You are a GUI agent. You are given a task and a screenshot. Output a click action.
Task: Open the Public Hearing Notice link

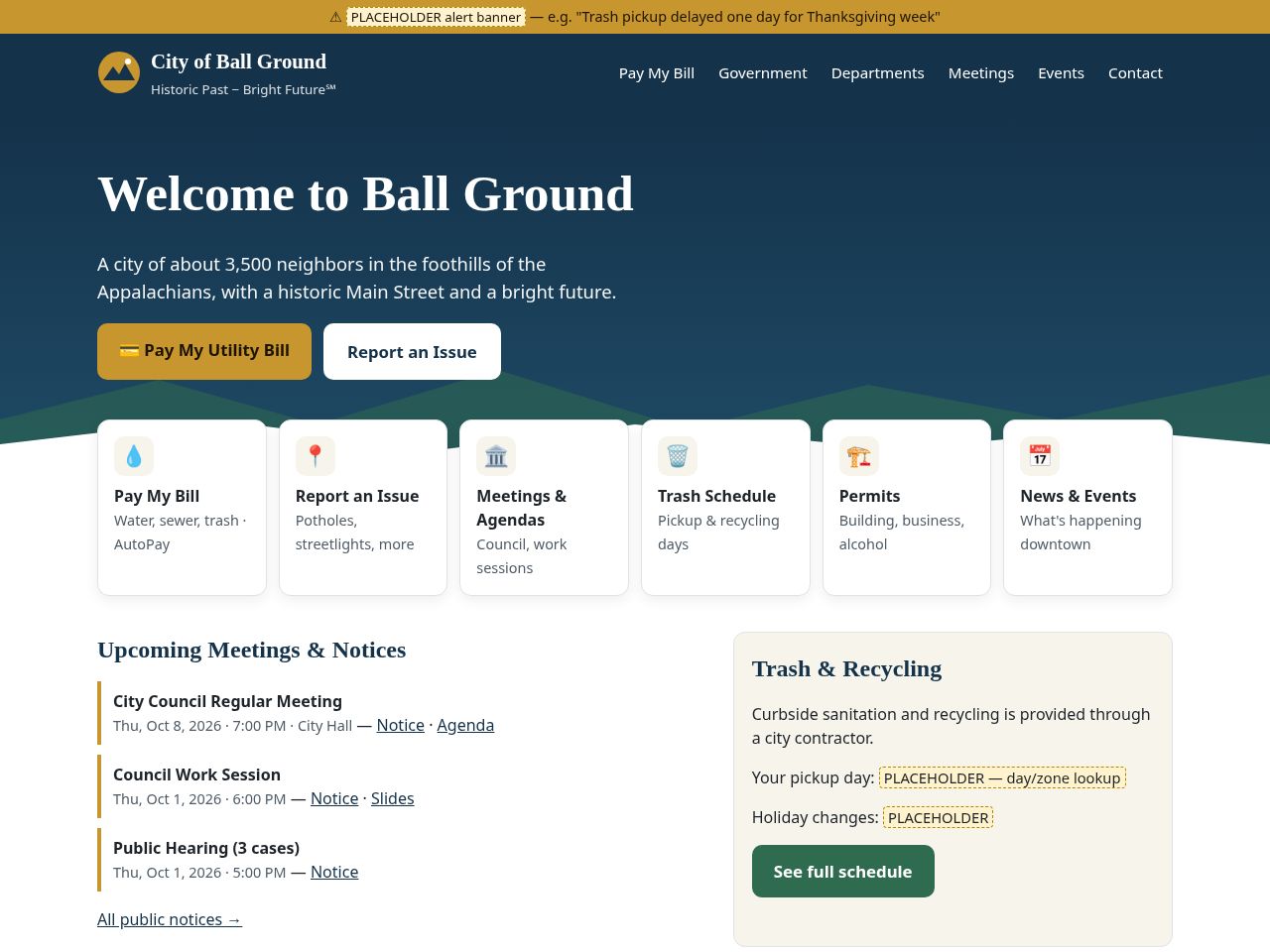(x=334, y=872)
